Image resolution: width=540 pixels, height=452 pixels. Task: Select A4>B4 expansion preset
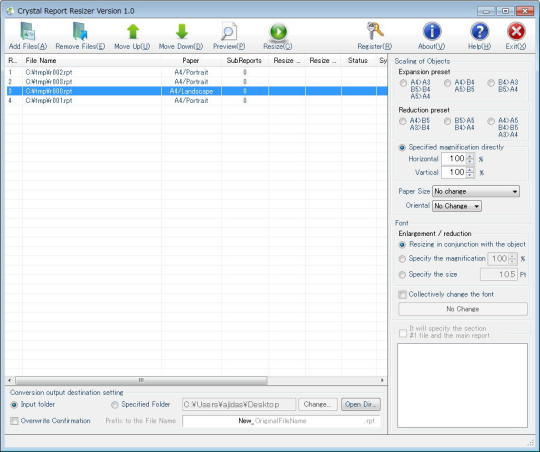coord(447,83)
